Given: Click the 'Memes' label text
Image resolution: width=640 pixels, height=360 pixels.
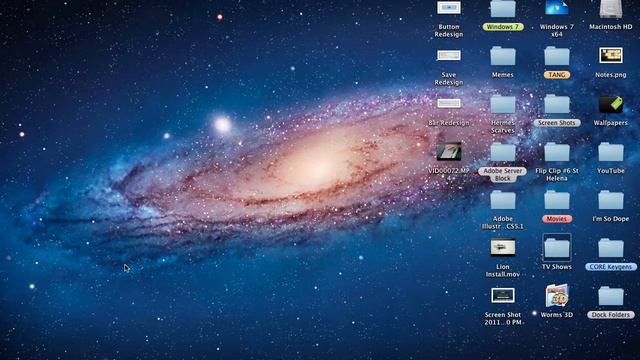Looking at the screenshot, I should tap(502, 75).
